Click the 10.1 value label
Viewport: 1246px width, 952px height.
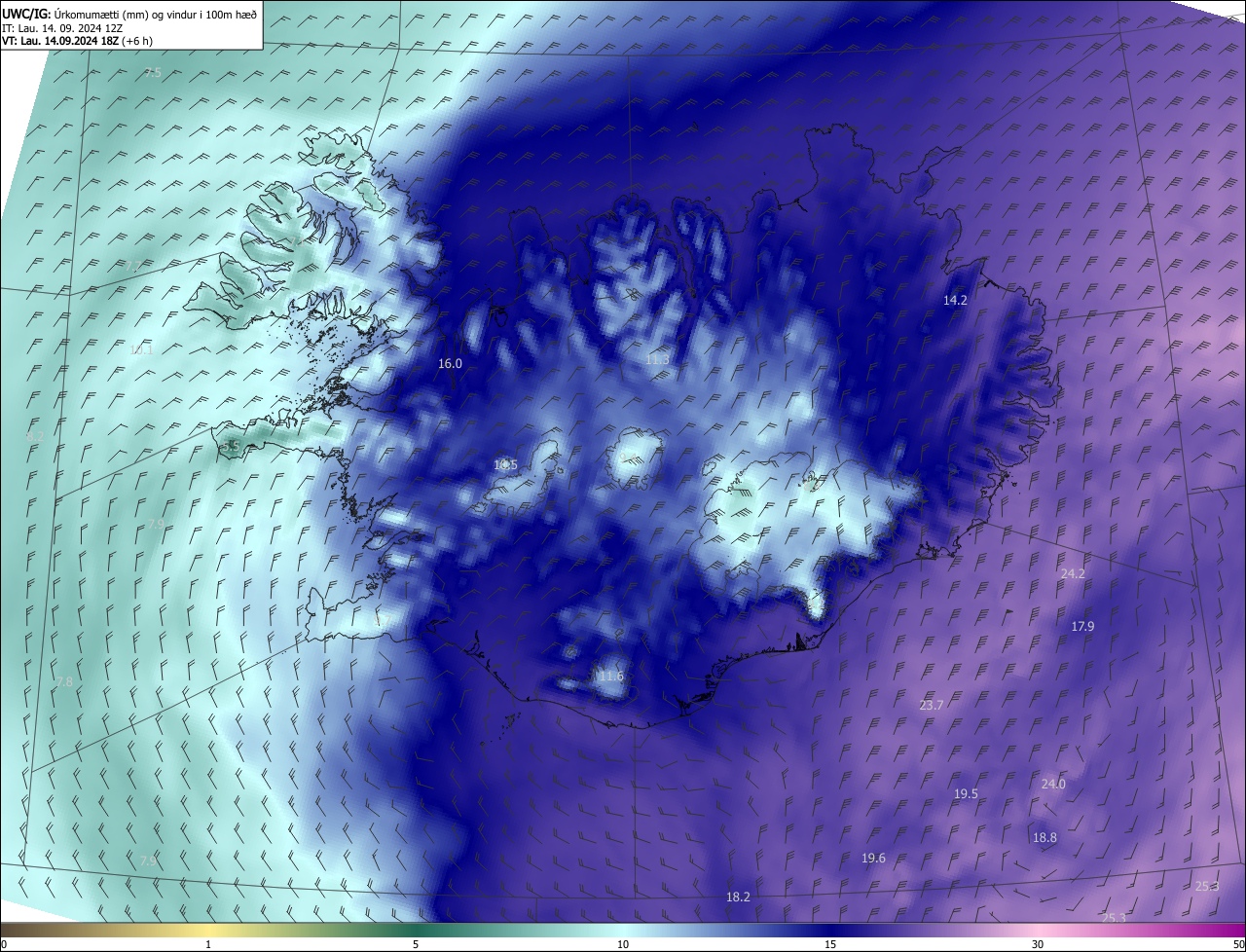[x=141, y=349]
